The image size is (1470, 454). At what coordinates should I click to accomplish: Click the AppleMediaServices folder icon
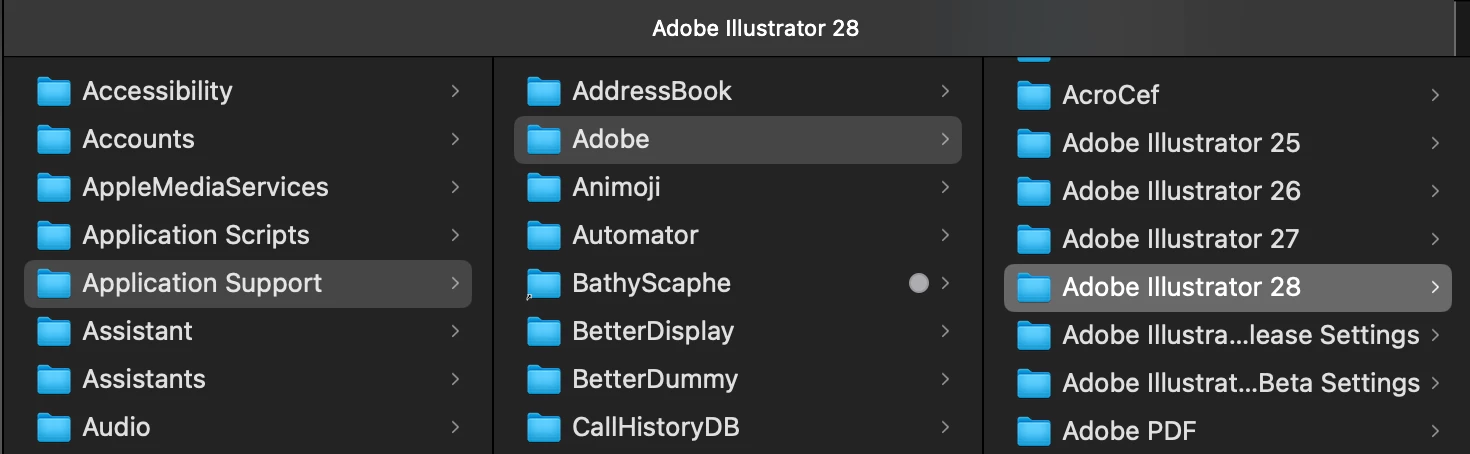click(54, 188)
